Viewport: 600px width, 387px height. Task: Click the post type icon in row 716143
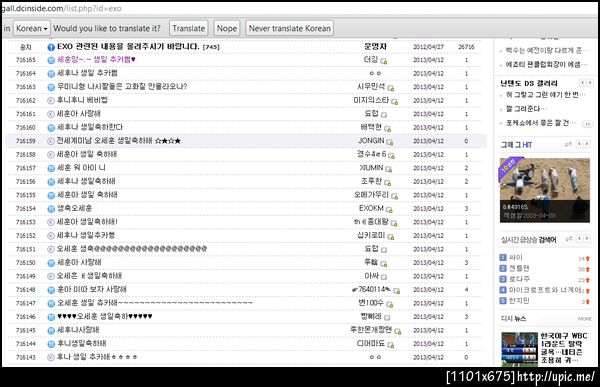pyautogui.click(x=51, y=358)
